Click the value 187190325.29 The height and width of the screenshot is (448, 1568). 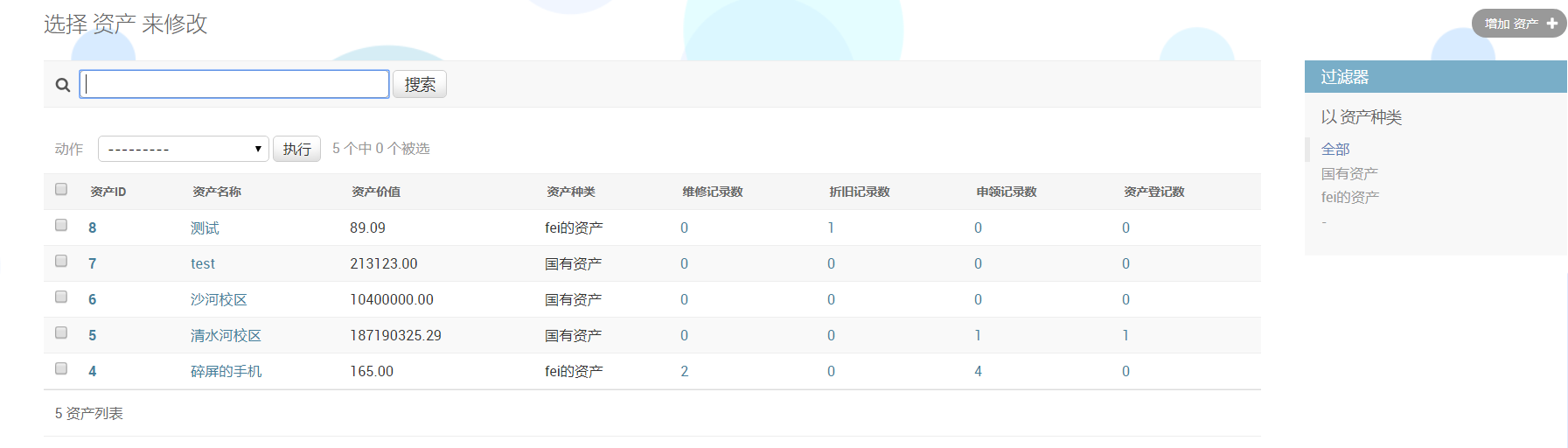(x=395, y=335)
